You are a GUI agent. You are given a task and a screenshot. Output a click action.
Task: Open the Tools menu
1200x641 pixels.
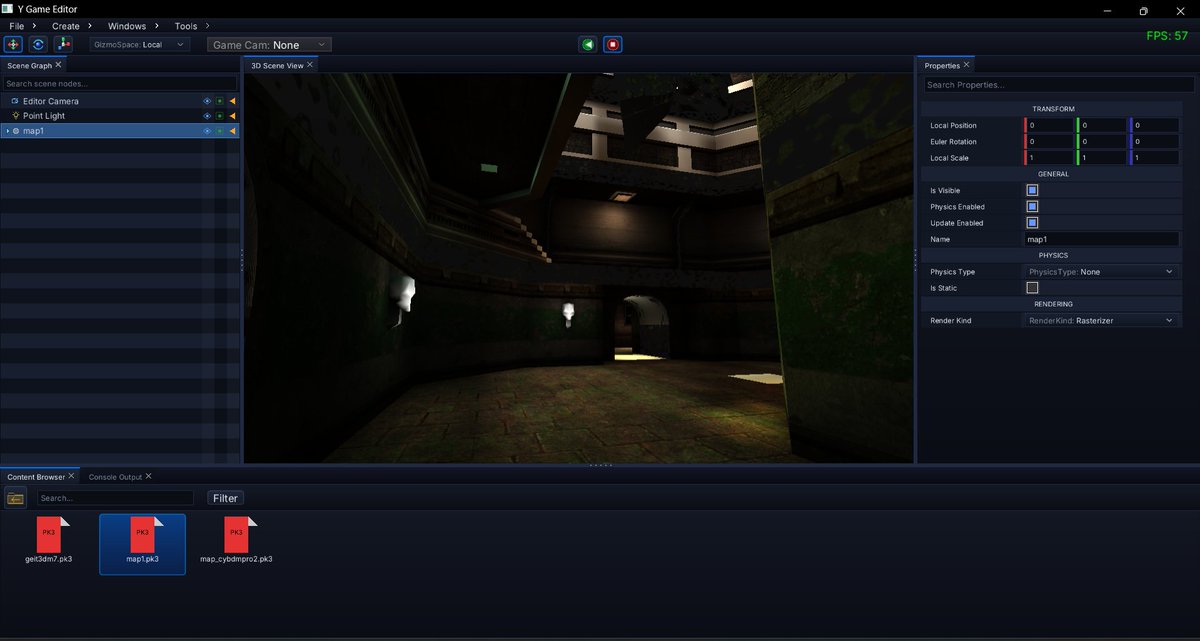click(186, 26)
